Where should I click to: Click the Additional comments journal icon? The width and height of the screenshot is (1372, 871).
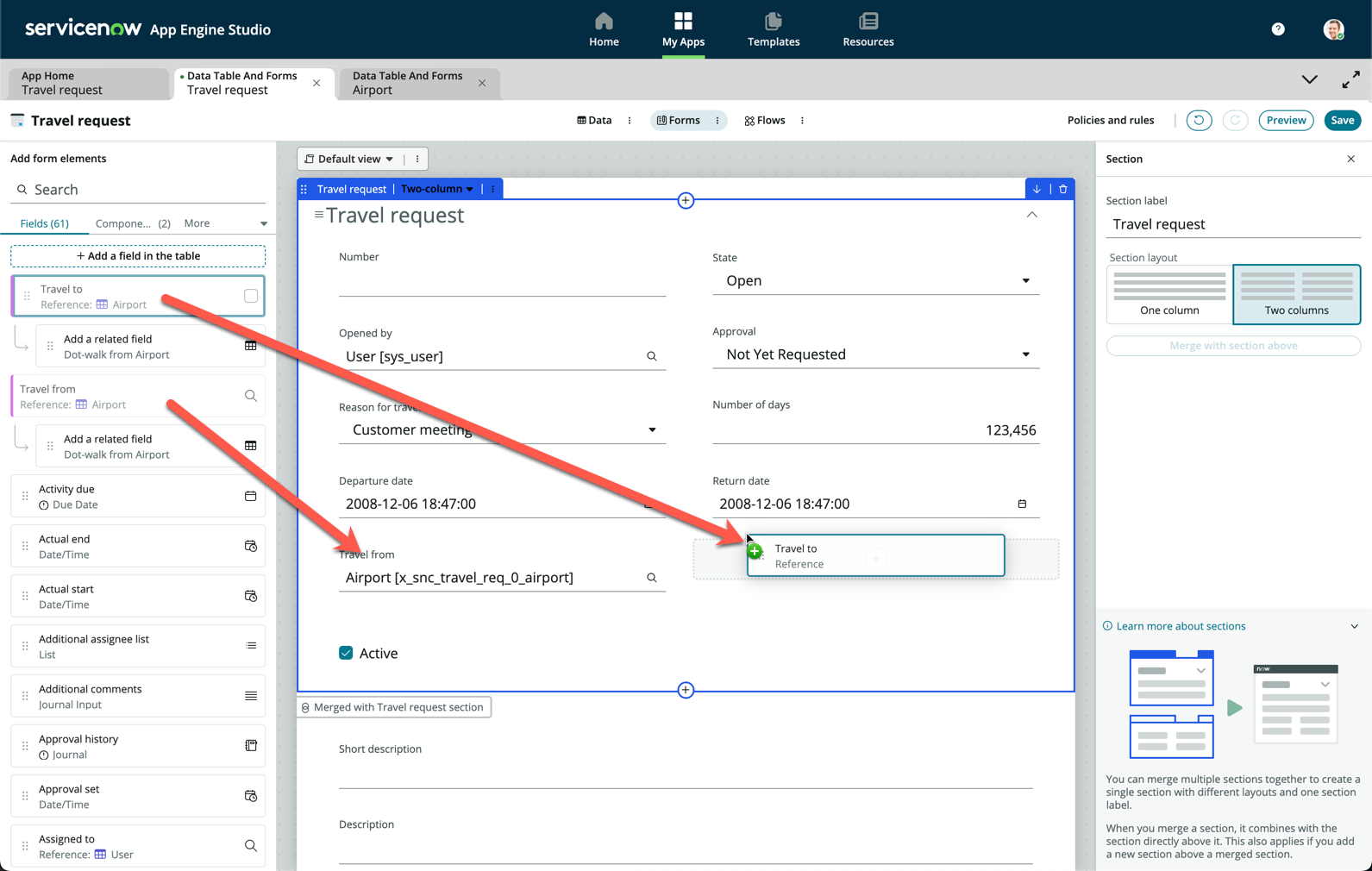coord(251,696)
